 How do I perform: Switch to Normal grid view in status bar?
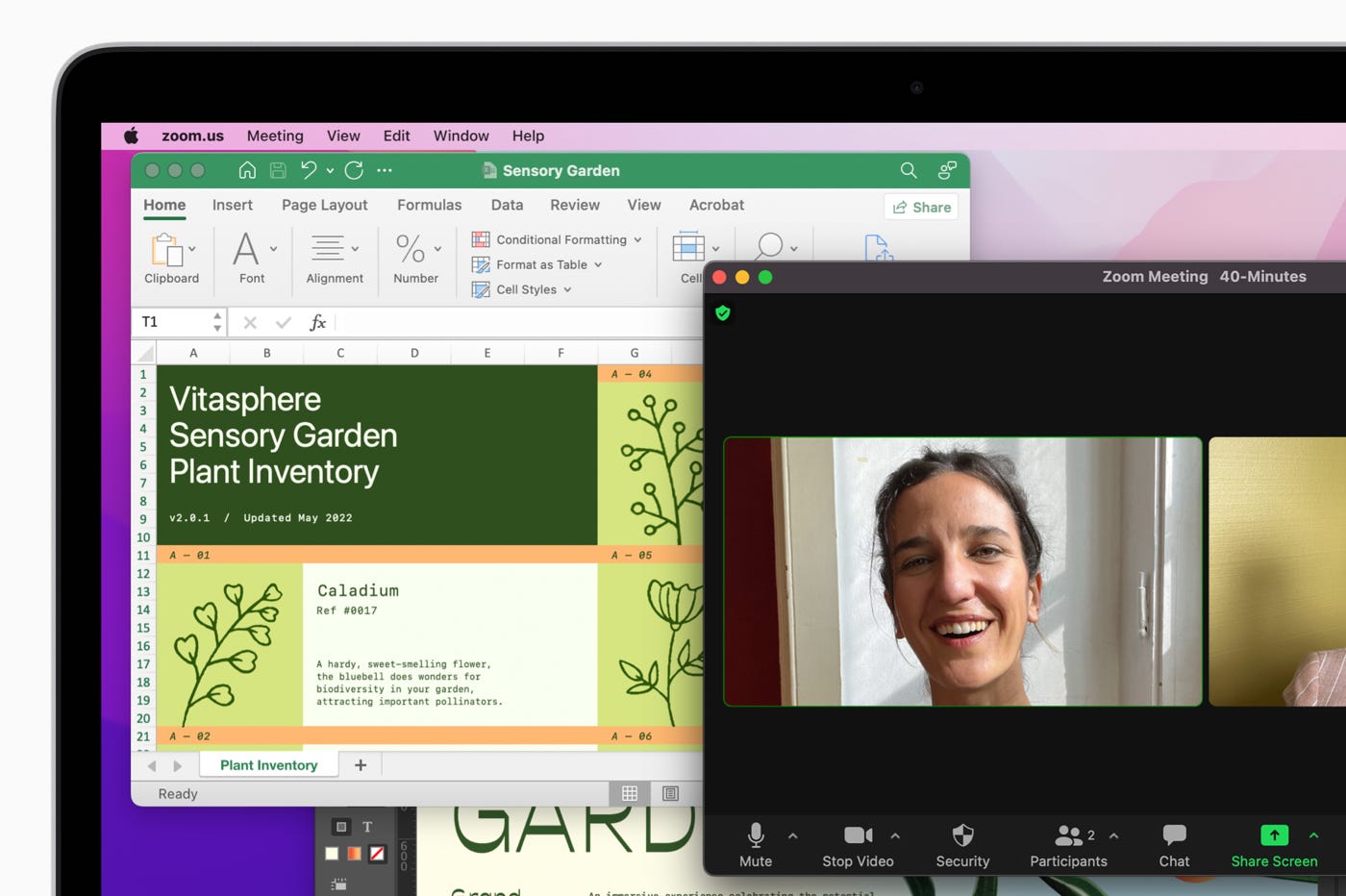pos(630,793)
